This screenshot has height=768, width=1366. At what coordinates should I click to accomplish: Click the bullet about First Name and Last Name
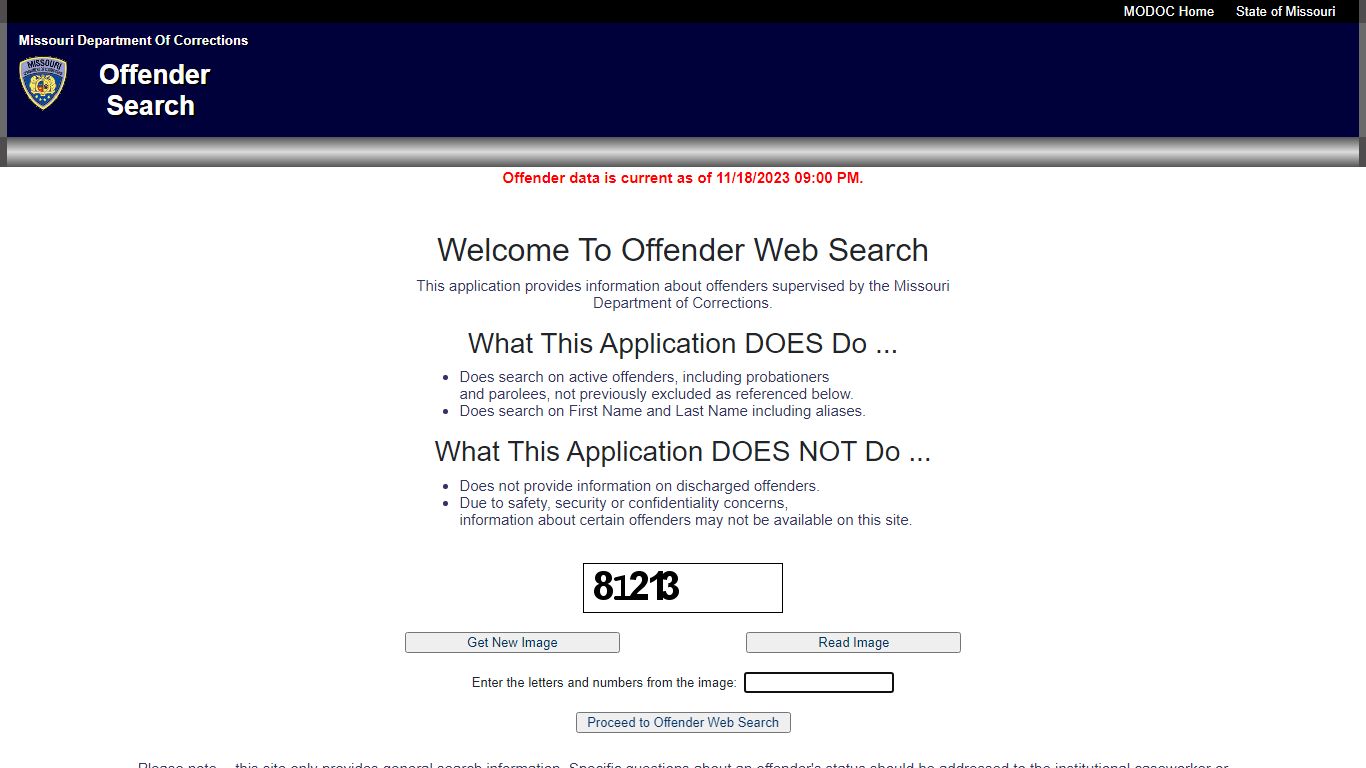(x=662, y=411)
